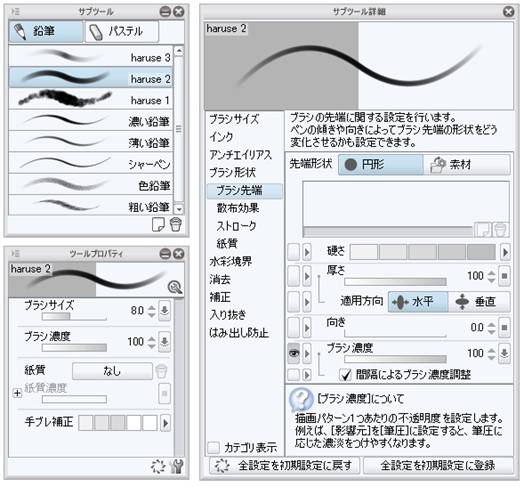
Task: Open the 手ブレ補正 arrow expander
Action: (165, 423)
